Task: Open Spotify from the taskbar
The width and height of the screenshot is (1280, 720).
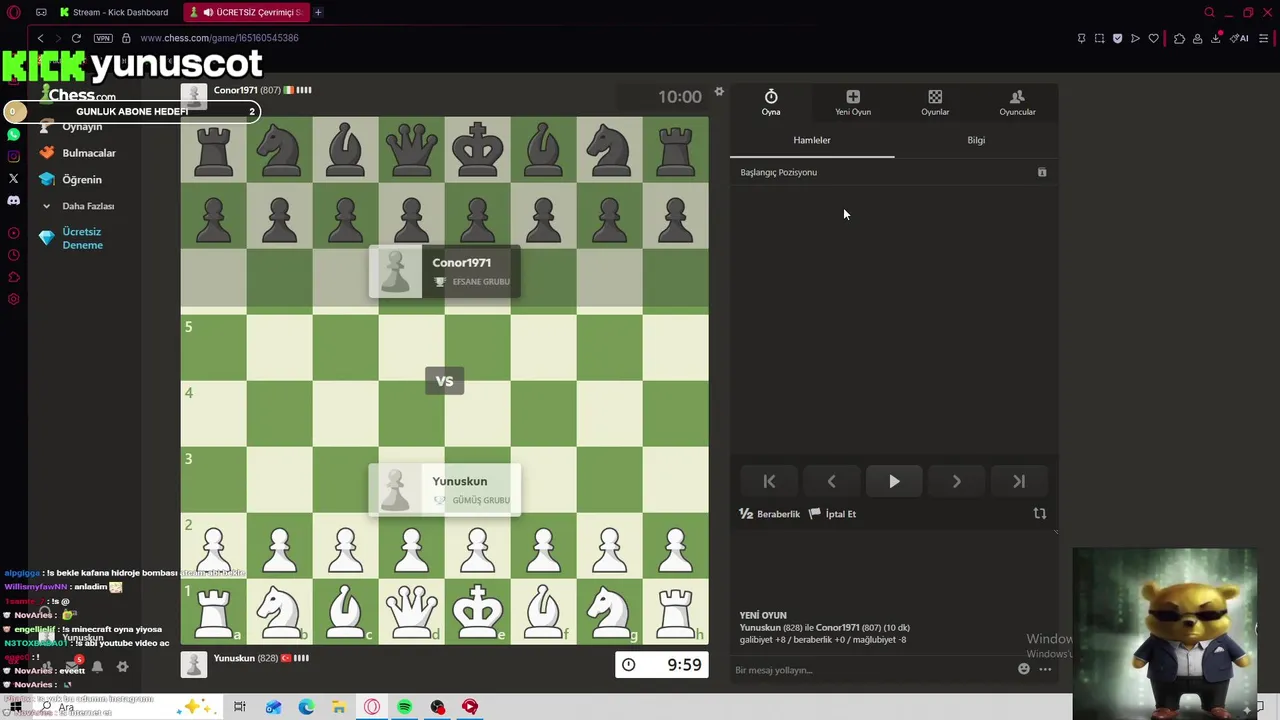Action: point(404,707)
